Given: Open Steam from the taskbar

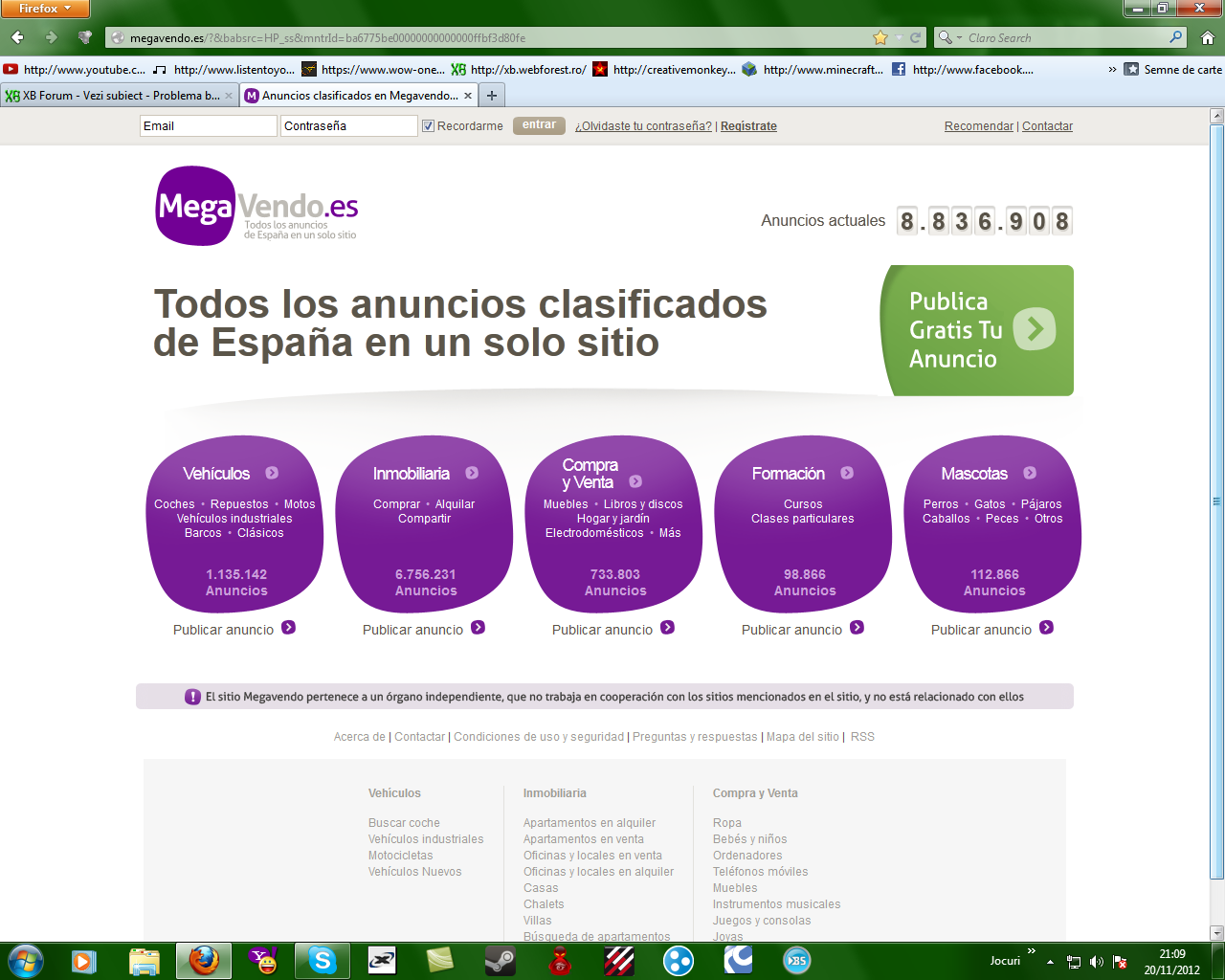Looking at the screenshot, I should tap(501, 960).
